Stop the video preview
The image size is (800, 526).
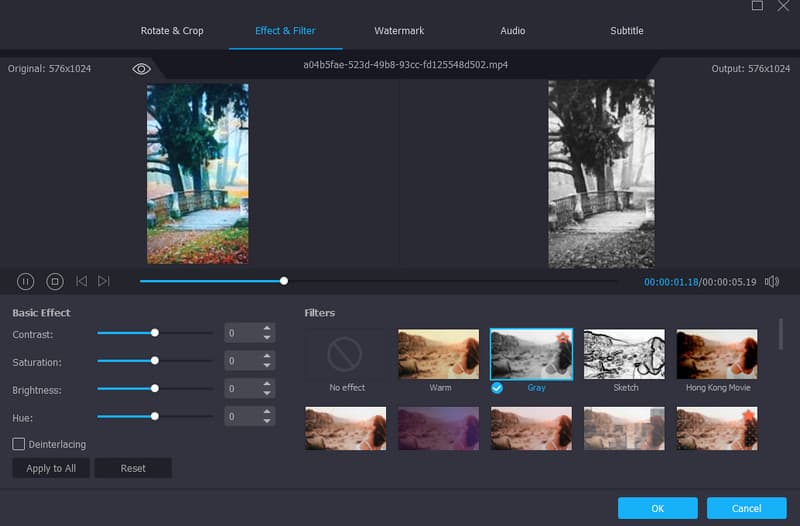click(55, 282)
